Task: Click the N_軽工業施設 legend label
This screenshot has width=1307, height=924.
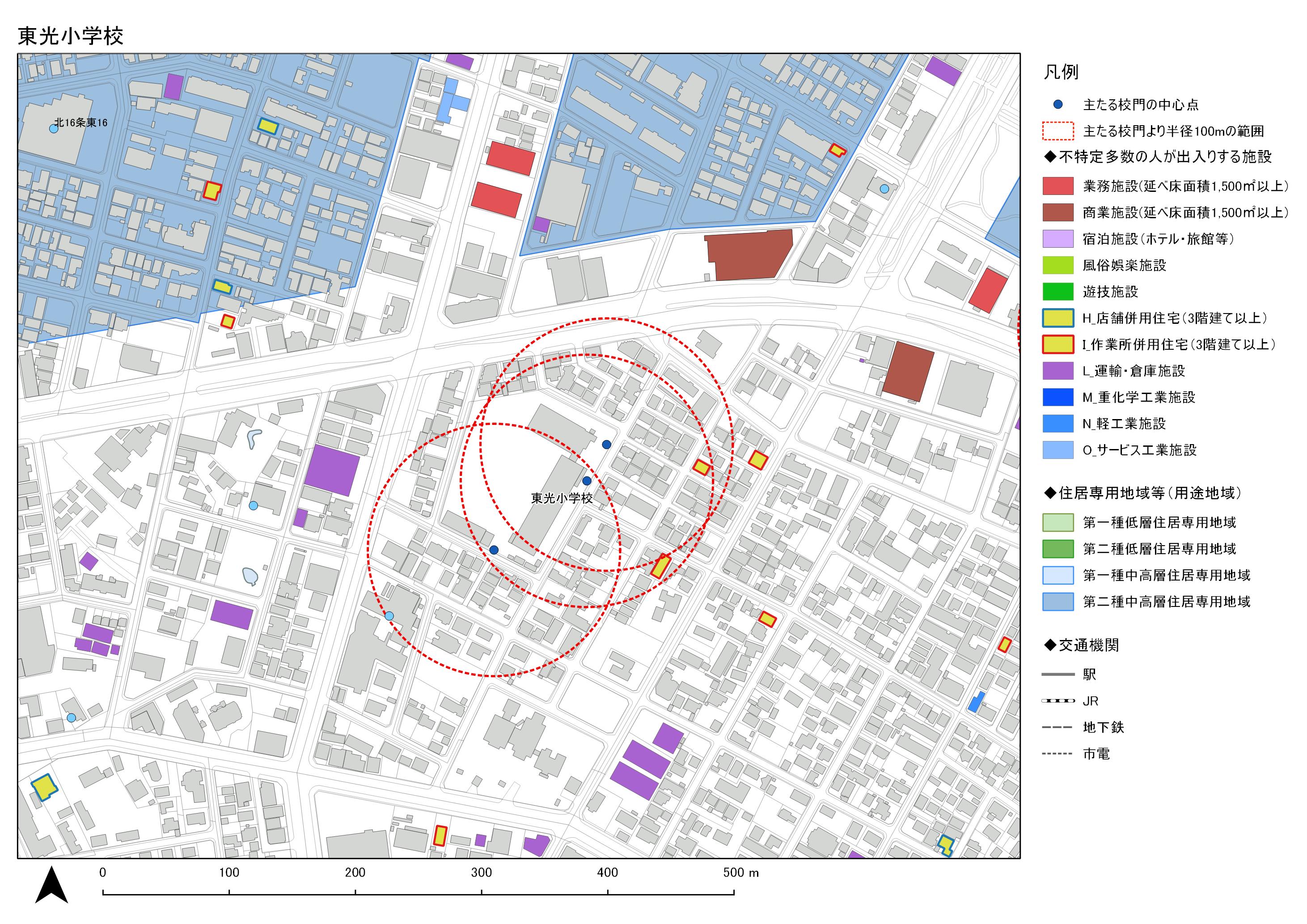Action: coord(1124,424)
